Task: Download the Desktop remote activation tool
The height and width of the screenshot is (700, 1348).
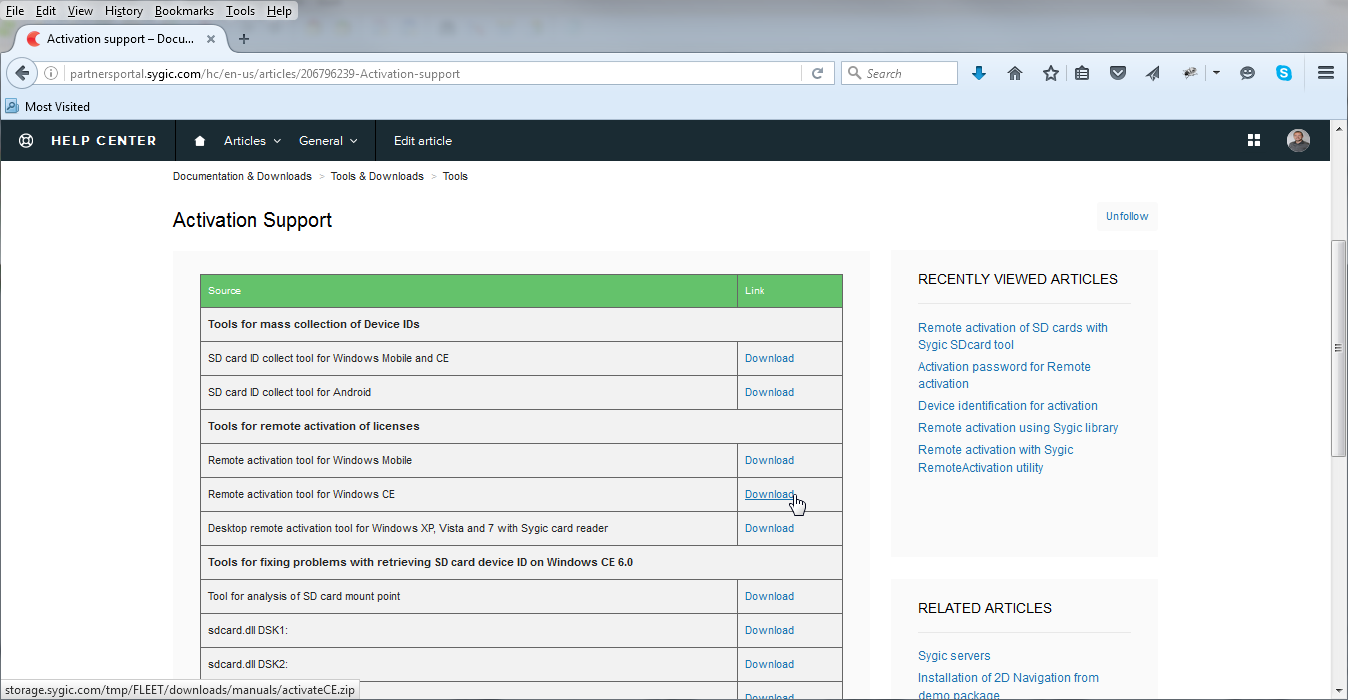Action: pos(769,528)
